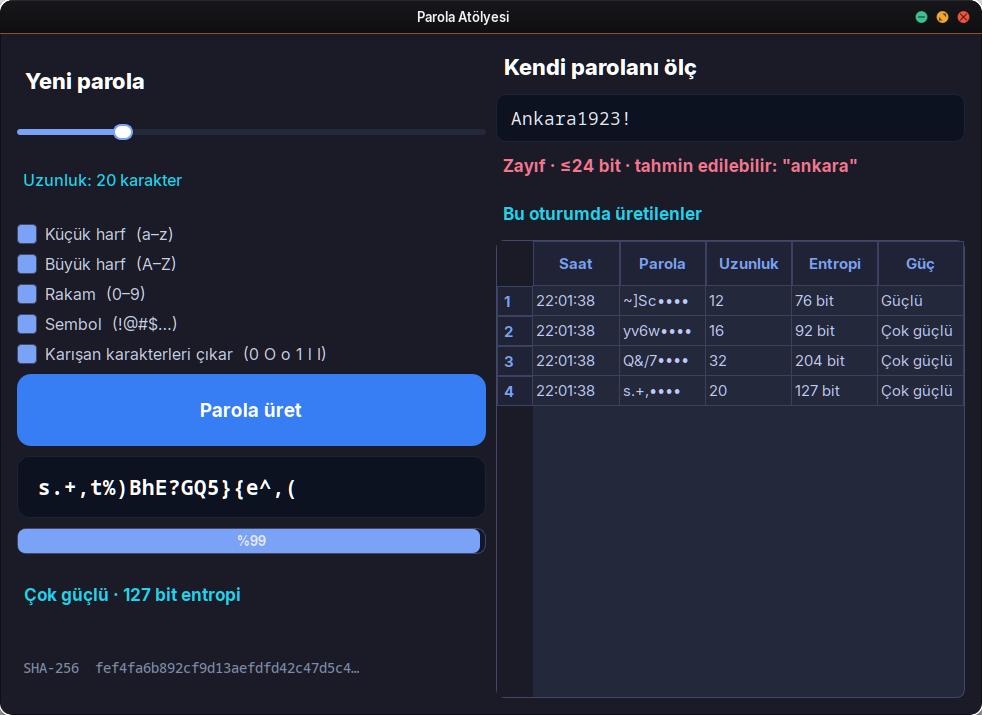Sort by the Parola column header

click(x=663, y=264)
